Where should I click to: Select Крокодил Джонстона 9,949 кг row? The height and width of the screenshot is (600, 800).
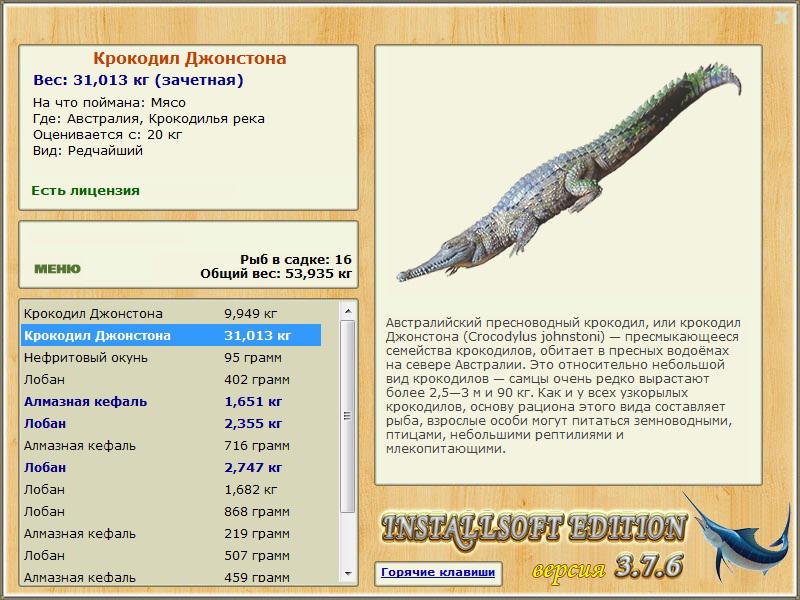171,313
